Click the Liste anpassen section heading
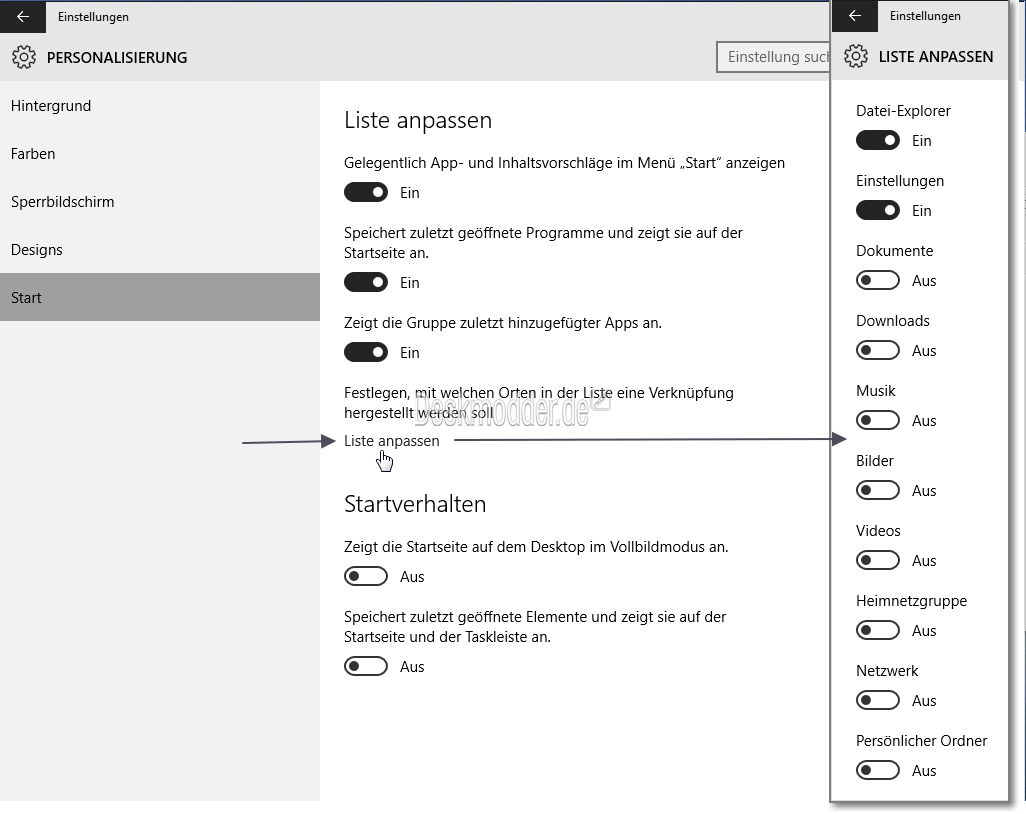The image size is (1026, 814). [x=417, y=120]
